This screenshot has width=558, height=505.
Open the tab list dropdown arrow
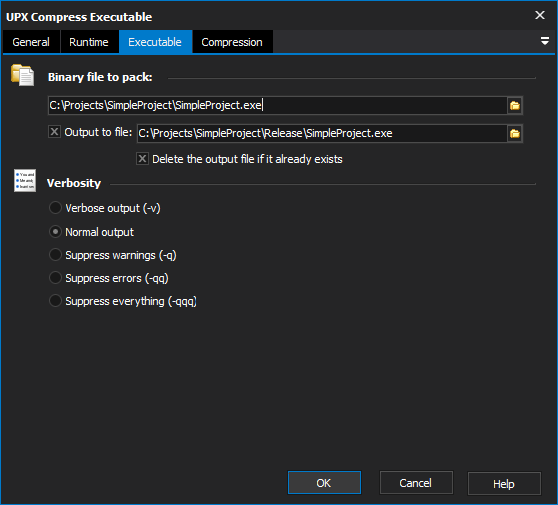coord(544,41)
